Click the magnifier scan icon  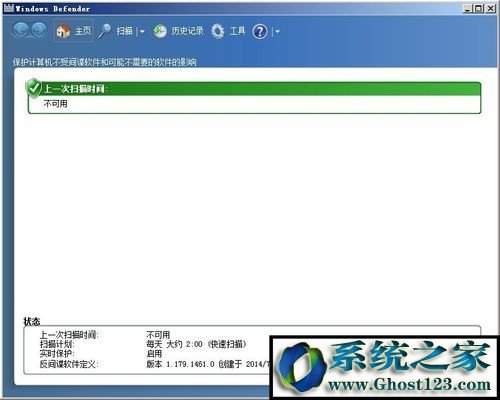[x=105, y=31]
